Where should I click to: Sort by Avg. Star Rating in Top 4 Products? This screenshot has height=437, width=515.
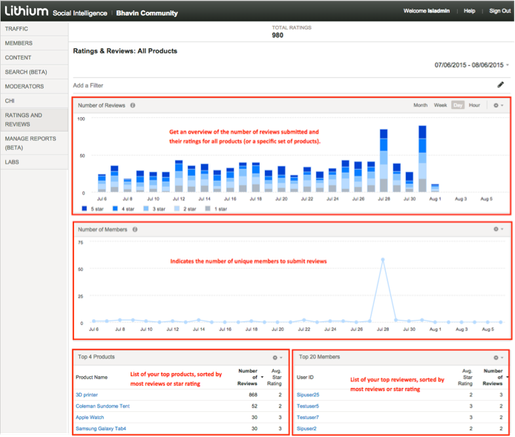pyautogui.click(x=274, y=377)
